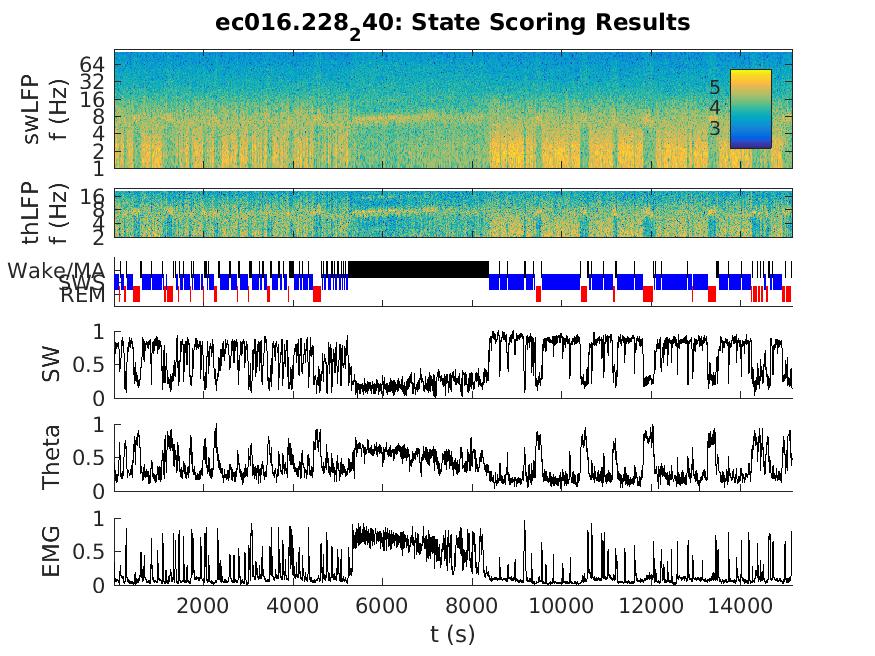Select the colorbar tick label 5

714,86
